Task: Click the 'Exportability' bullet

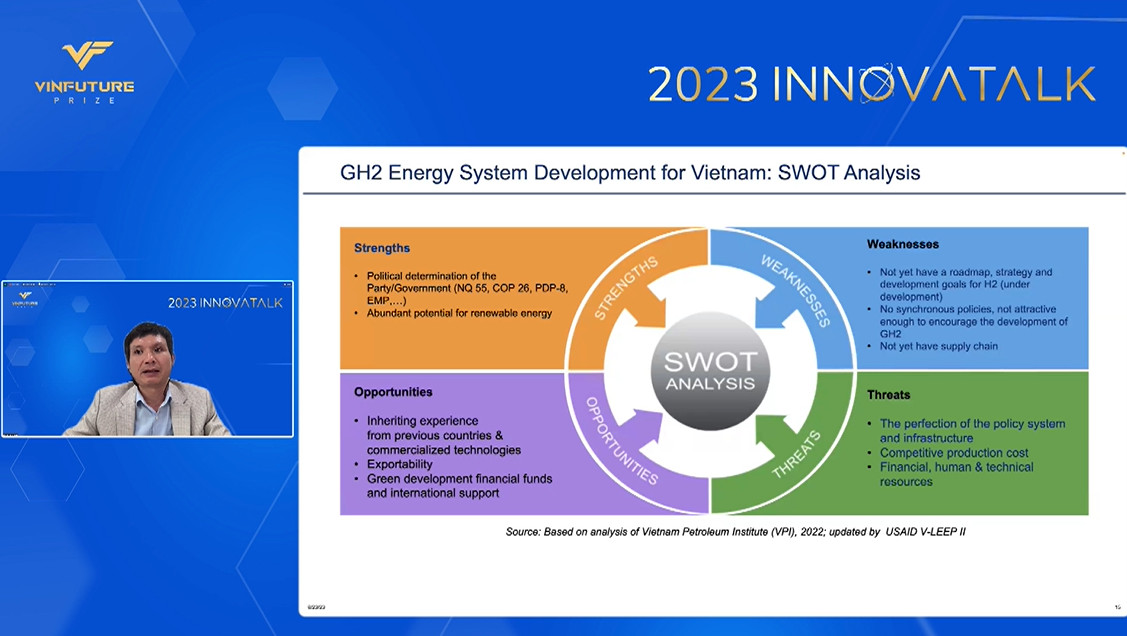Action: [x=393, y=464]
